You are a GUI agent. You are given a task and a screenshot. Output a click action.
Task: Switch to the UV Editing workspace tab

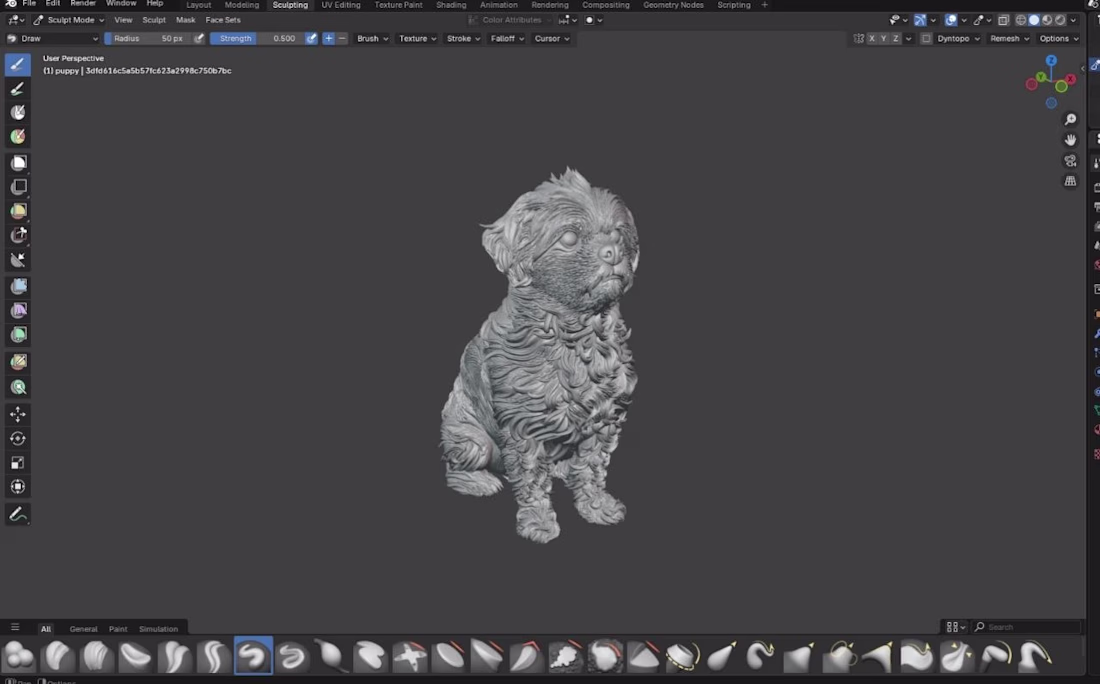[x=341, y=5]
